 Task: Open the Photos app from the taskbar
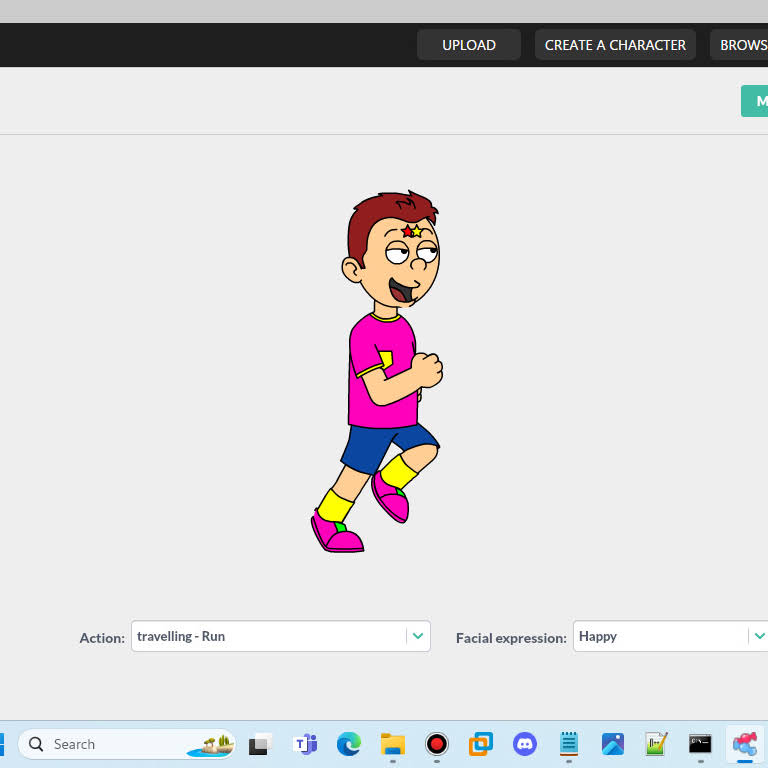[612, 744]
